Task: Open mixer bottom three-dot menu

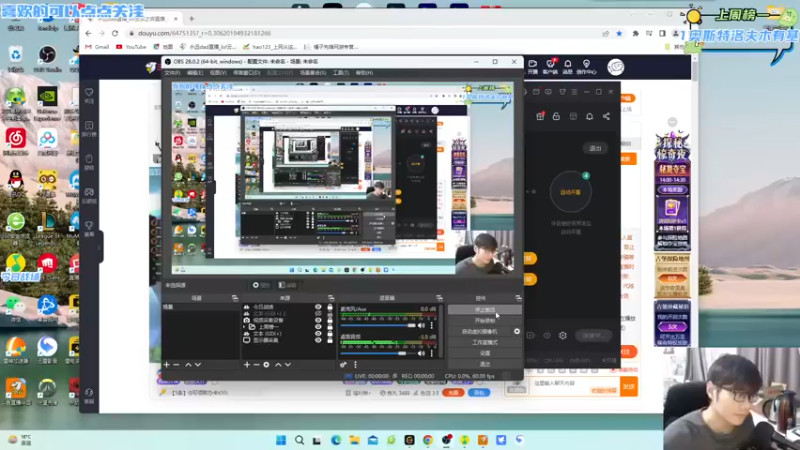Action: coord(355,365)
